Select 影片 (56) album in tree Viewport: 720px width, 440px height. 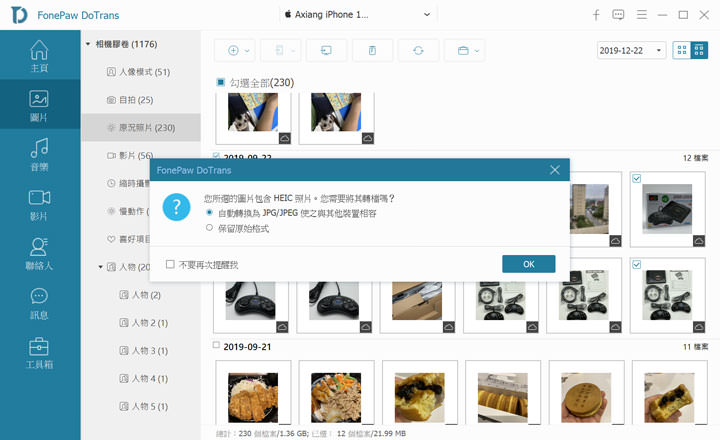[130, 156]
